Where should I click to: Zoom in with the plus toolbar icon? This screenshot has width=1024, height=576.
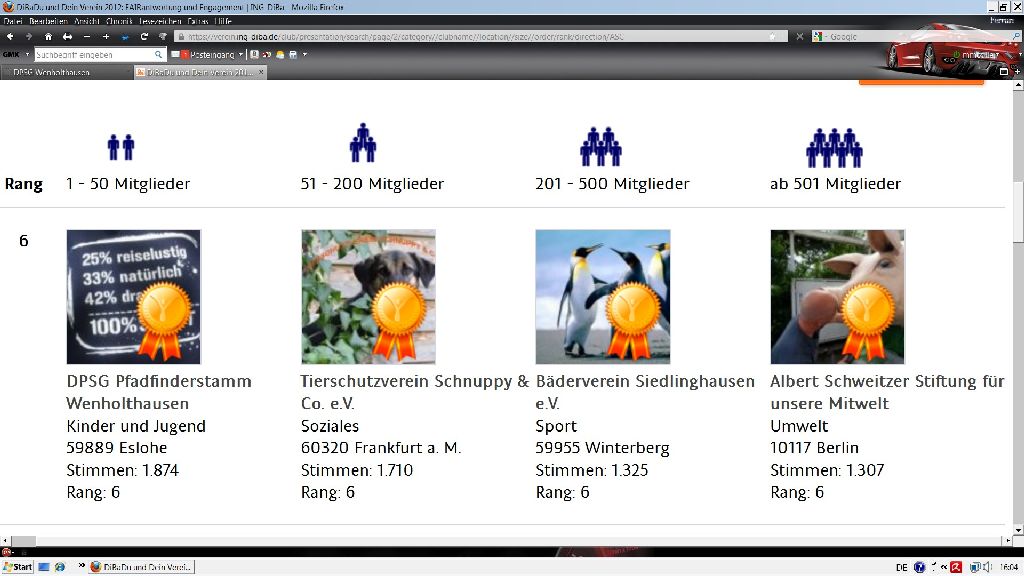point(106,37)
